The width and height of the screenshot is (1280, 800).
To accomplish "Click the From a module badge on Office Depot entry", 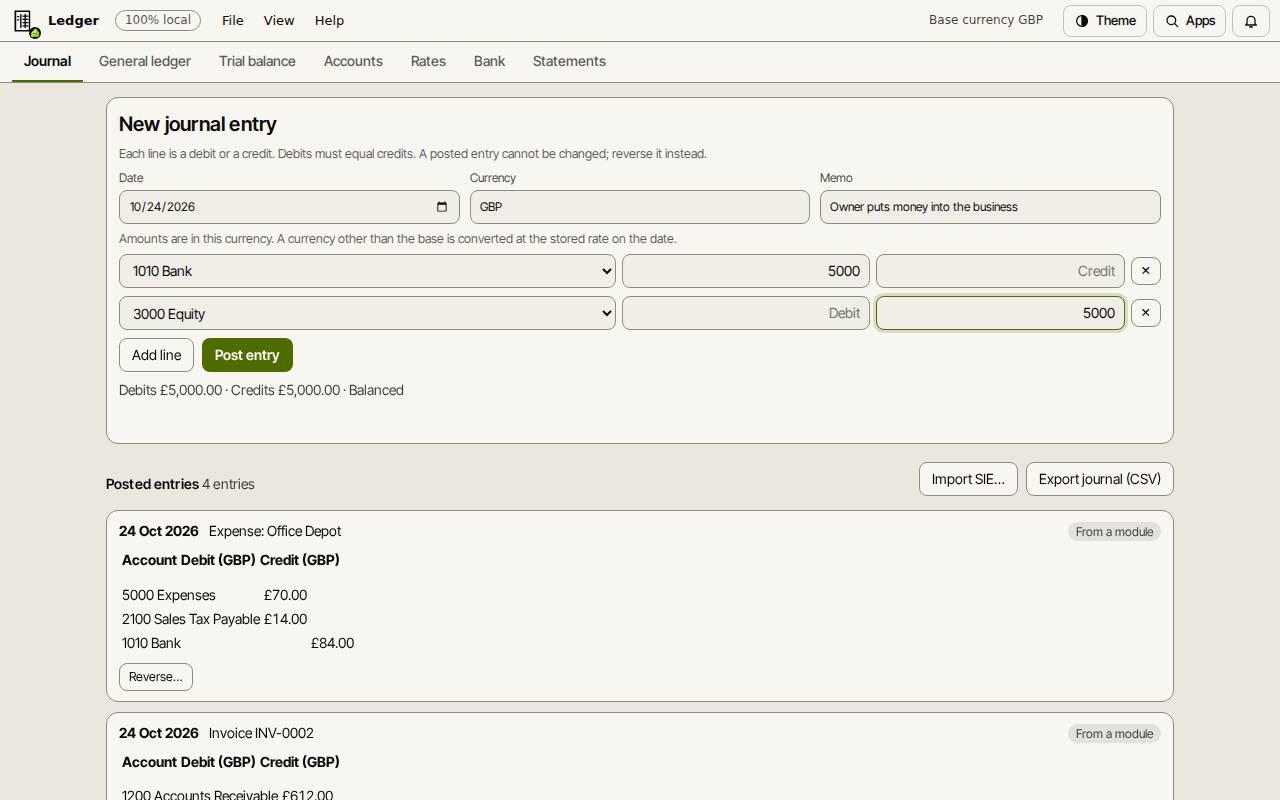I will coord(1114,532).
